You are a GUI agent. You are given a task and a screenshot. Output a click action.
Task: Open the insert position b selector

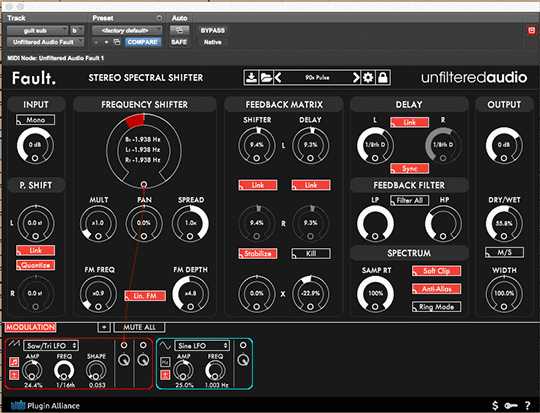[x=77, y=31]
